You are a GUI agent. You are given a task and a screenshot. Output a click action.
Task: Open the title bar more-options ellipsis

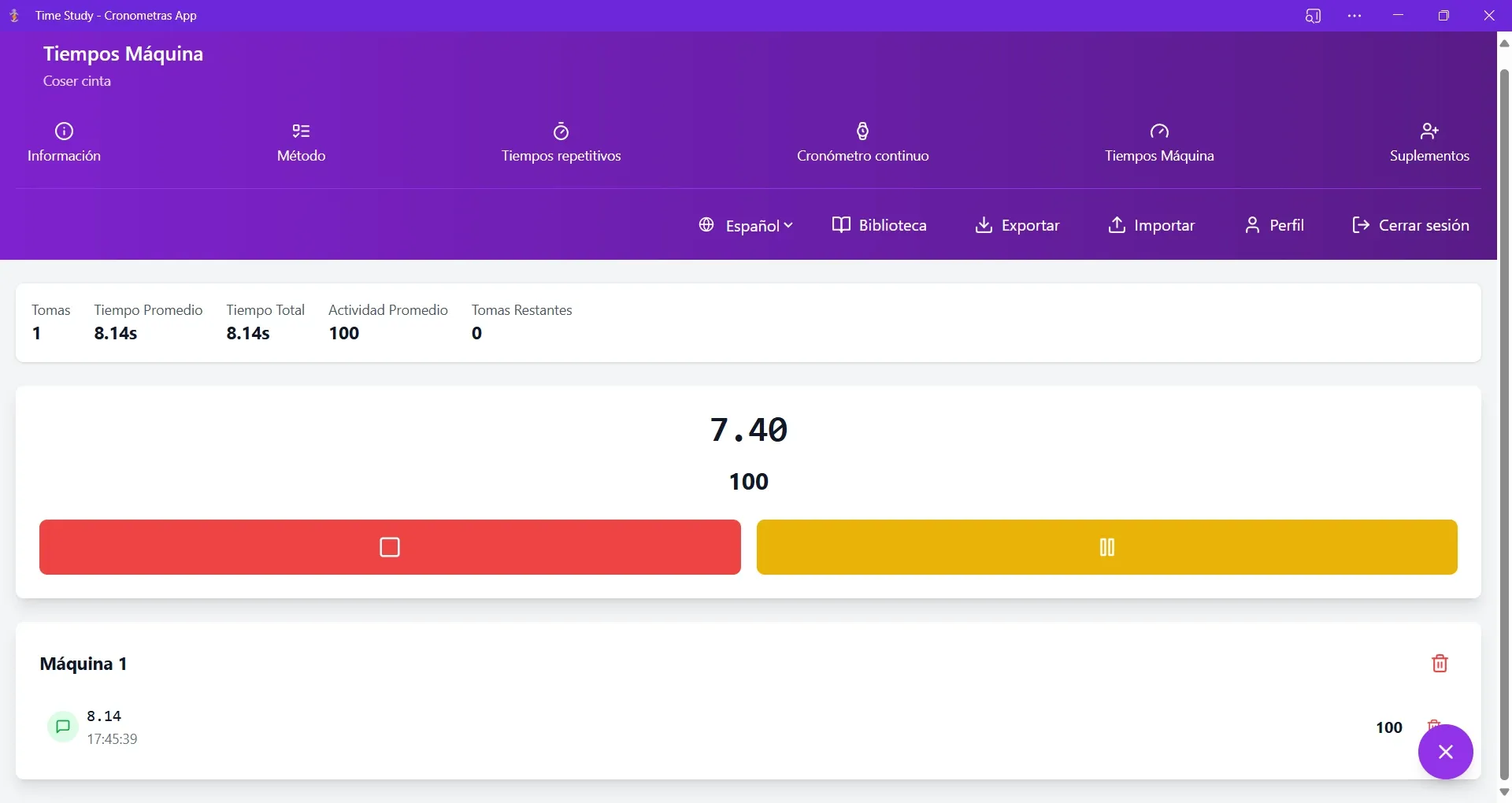pos(1354,16)
